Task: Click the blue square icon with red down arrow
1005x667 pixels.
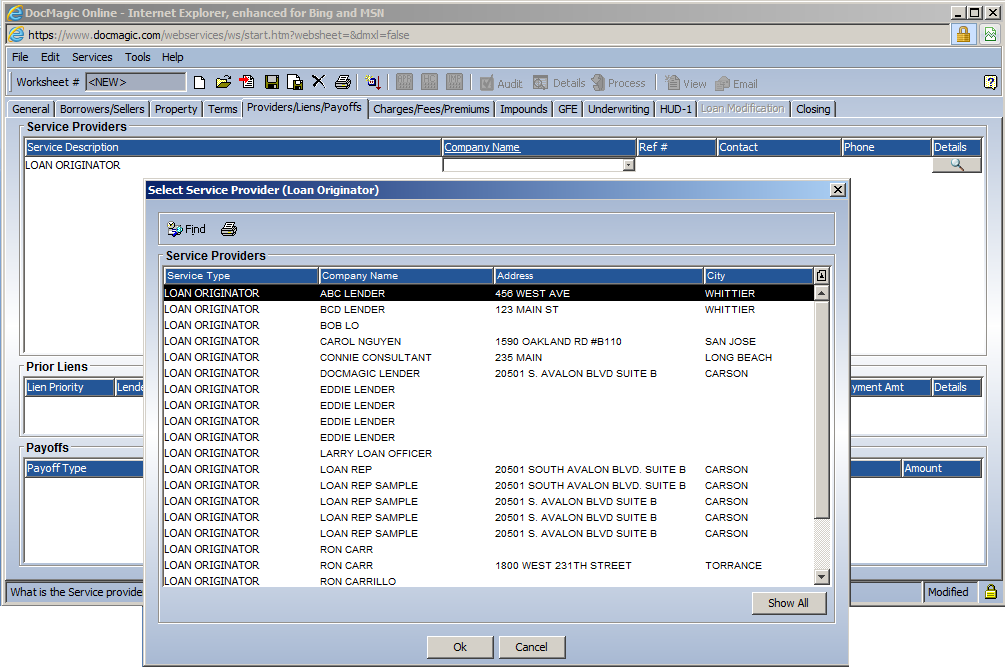Action: tap(373, 82)
